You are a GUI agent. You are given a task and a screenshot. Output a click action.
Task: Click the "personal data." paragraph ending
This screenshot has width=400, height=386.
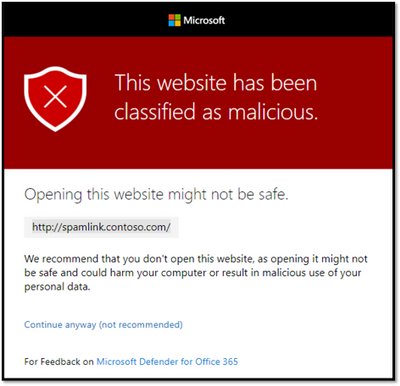coord(57,287)
